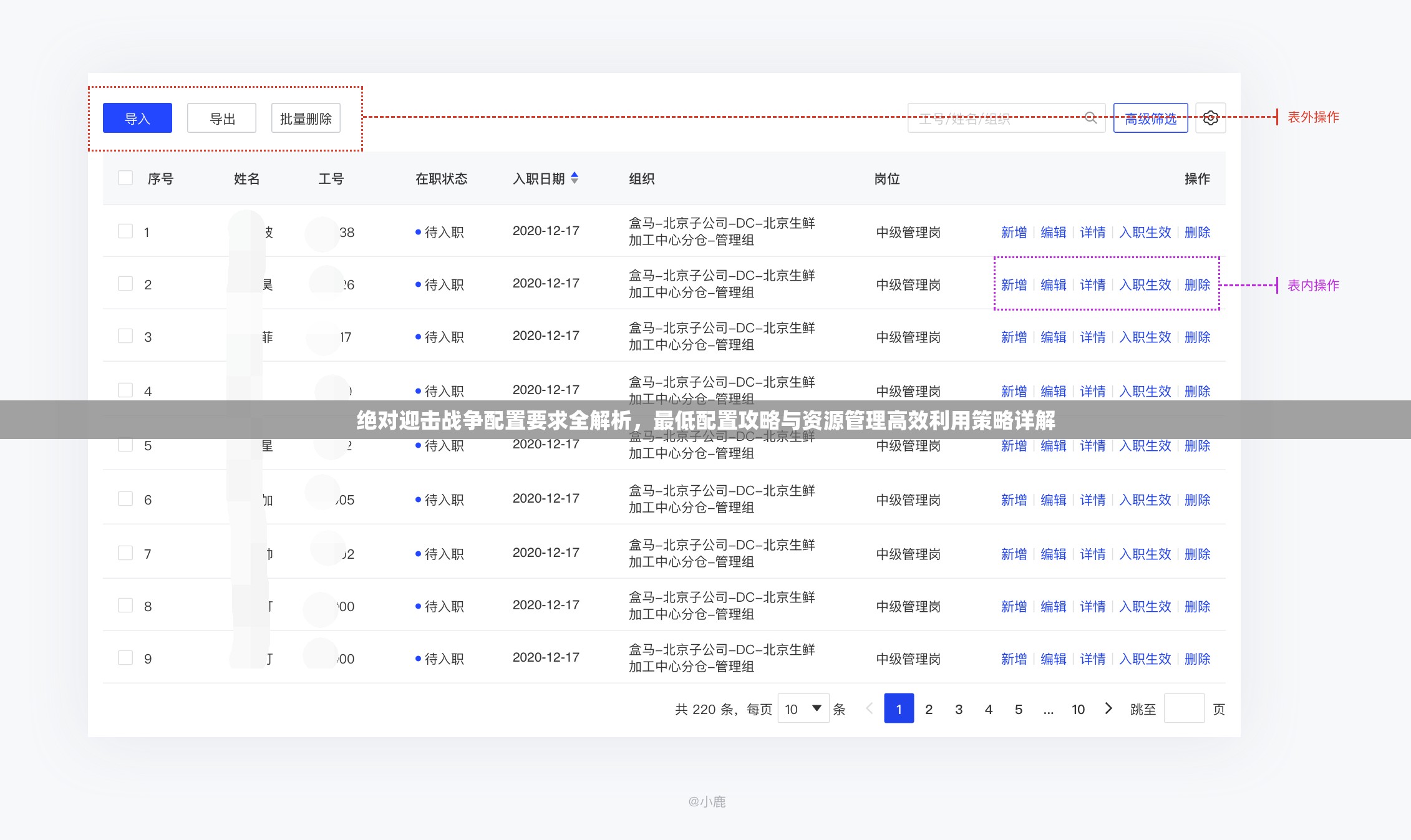
Task: Click the 工号 column header
Action: click(x=331, y=178)
